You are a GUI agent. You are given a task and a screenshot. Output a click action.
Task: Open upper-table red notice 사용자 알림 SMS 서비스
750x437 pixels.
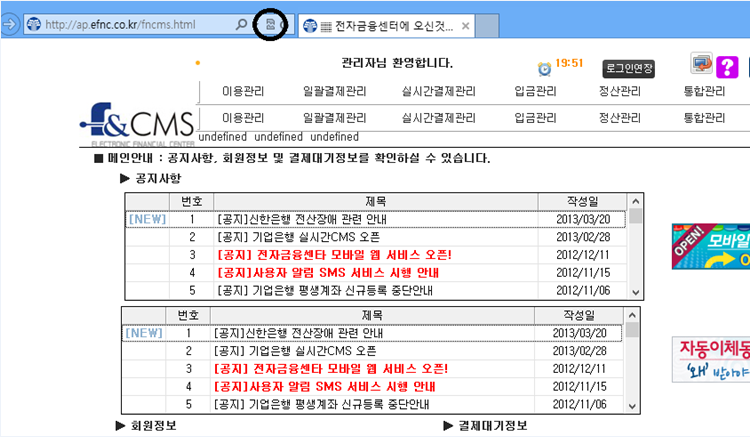pyautogui.click(x=328, y=273)
